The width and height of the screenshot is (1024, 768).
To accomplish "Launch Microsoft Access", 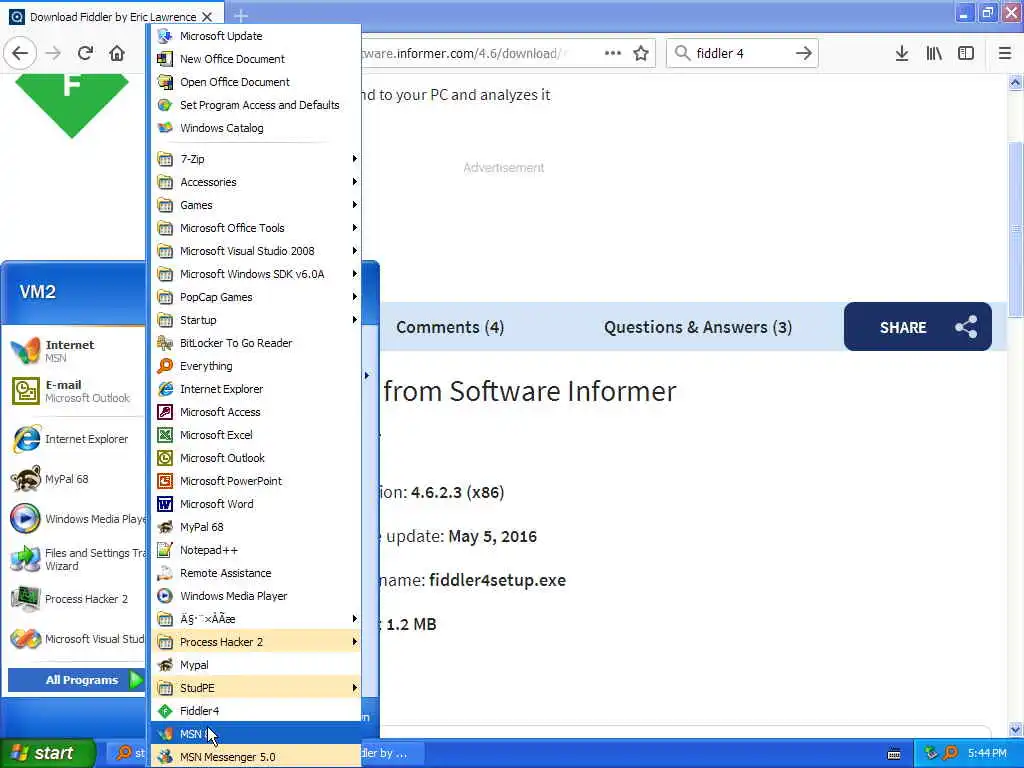I will click(x=256, y=412).
